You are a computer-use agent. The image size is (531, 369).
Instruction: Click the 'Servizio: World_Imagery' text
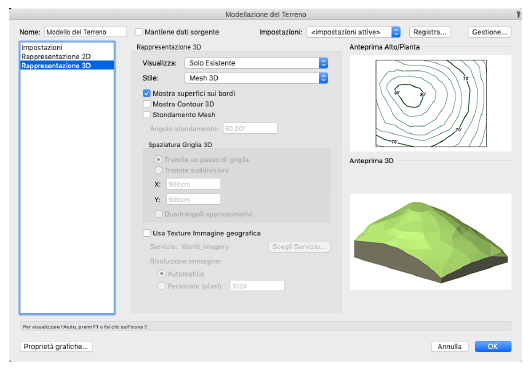click(189, 247)
